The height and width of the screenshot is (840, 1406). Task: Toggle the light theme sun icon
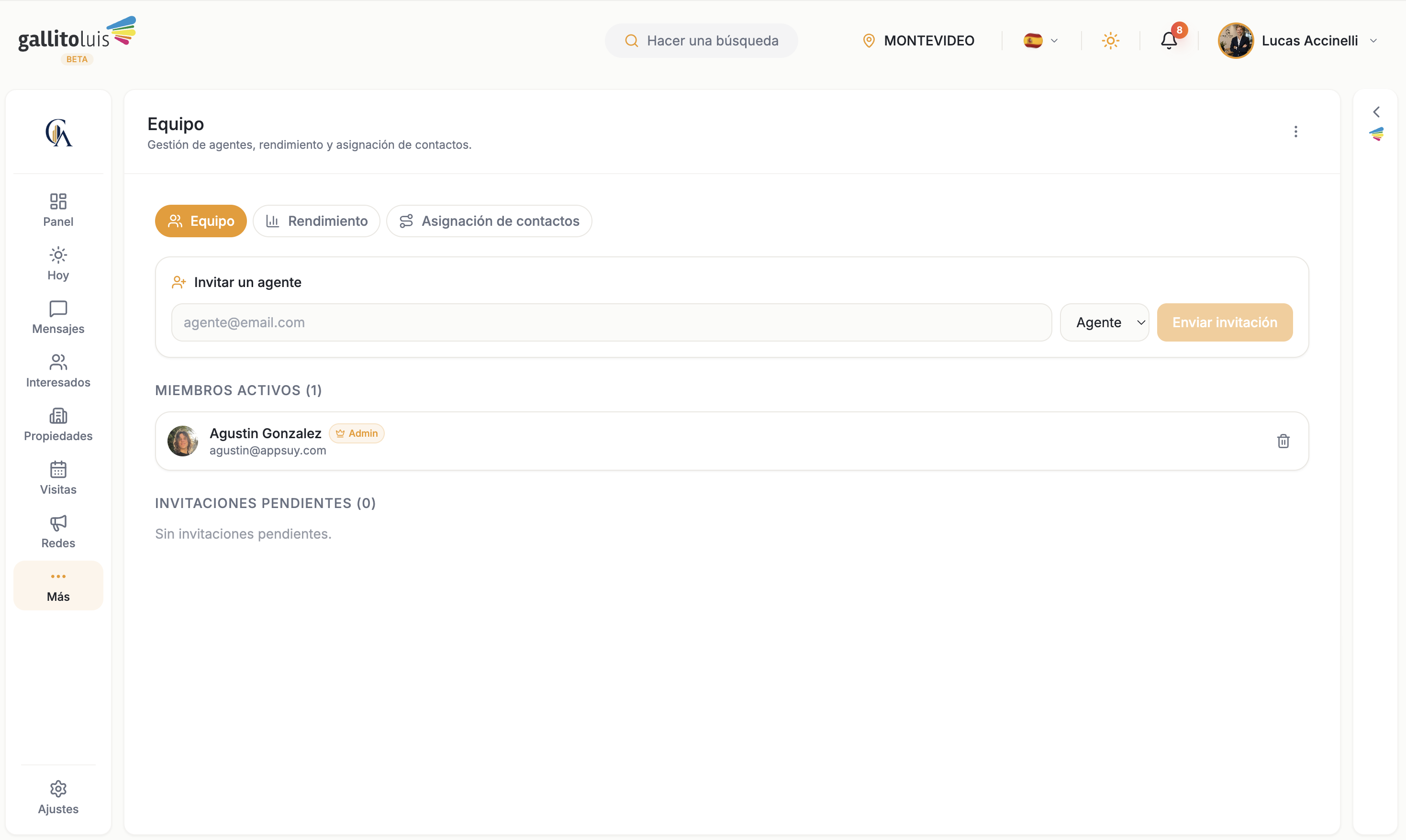click(1110, 40)
